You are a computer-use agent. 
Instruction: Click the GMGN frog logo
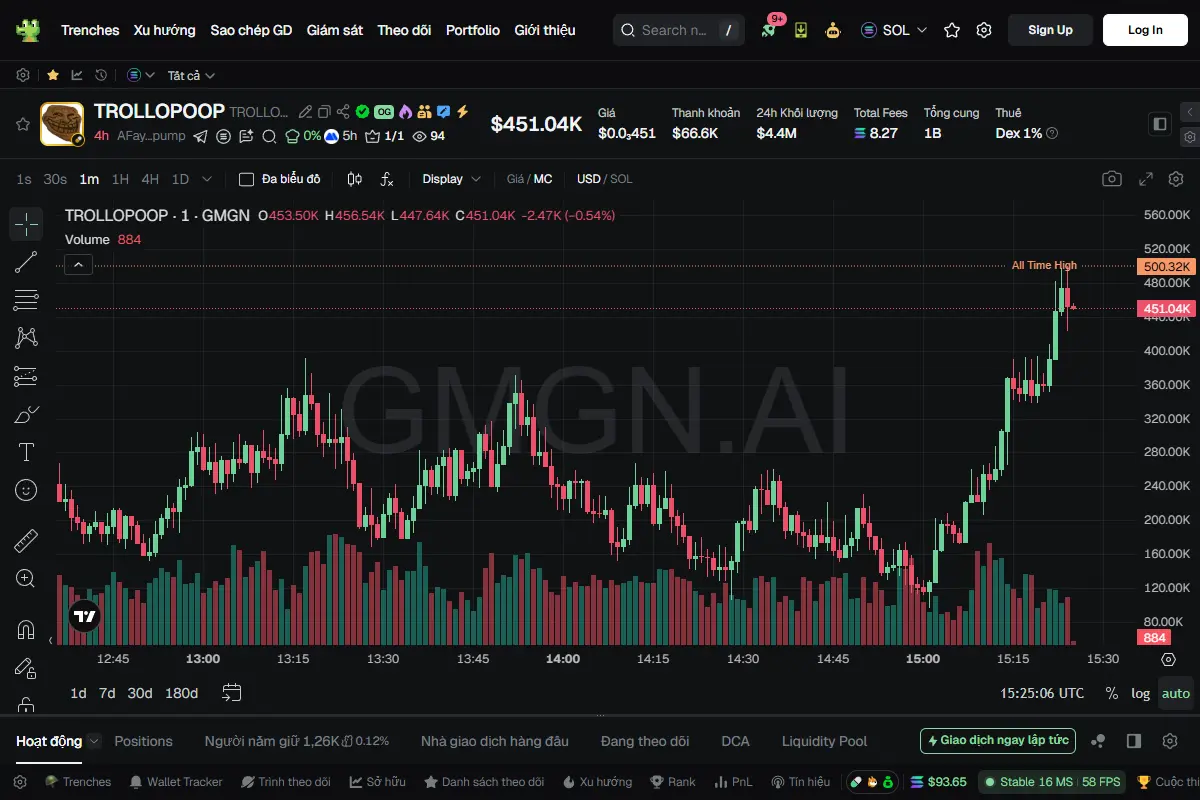coord(28,30)
